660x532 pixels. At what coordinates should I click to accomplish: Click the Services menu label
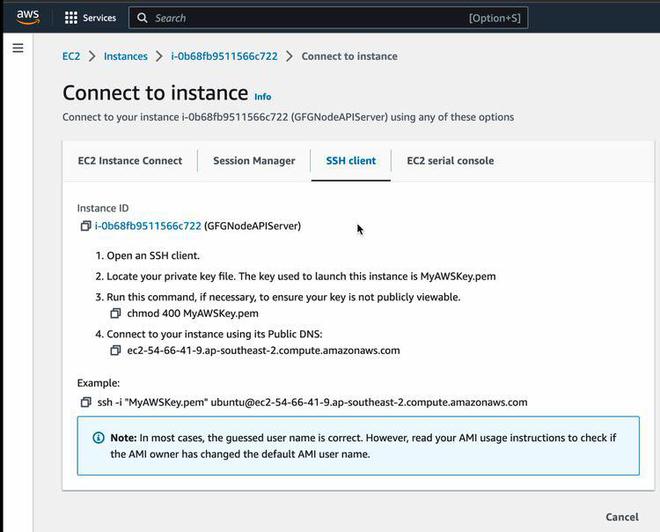pyautogui.click(x=100, y=18)
